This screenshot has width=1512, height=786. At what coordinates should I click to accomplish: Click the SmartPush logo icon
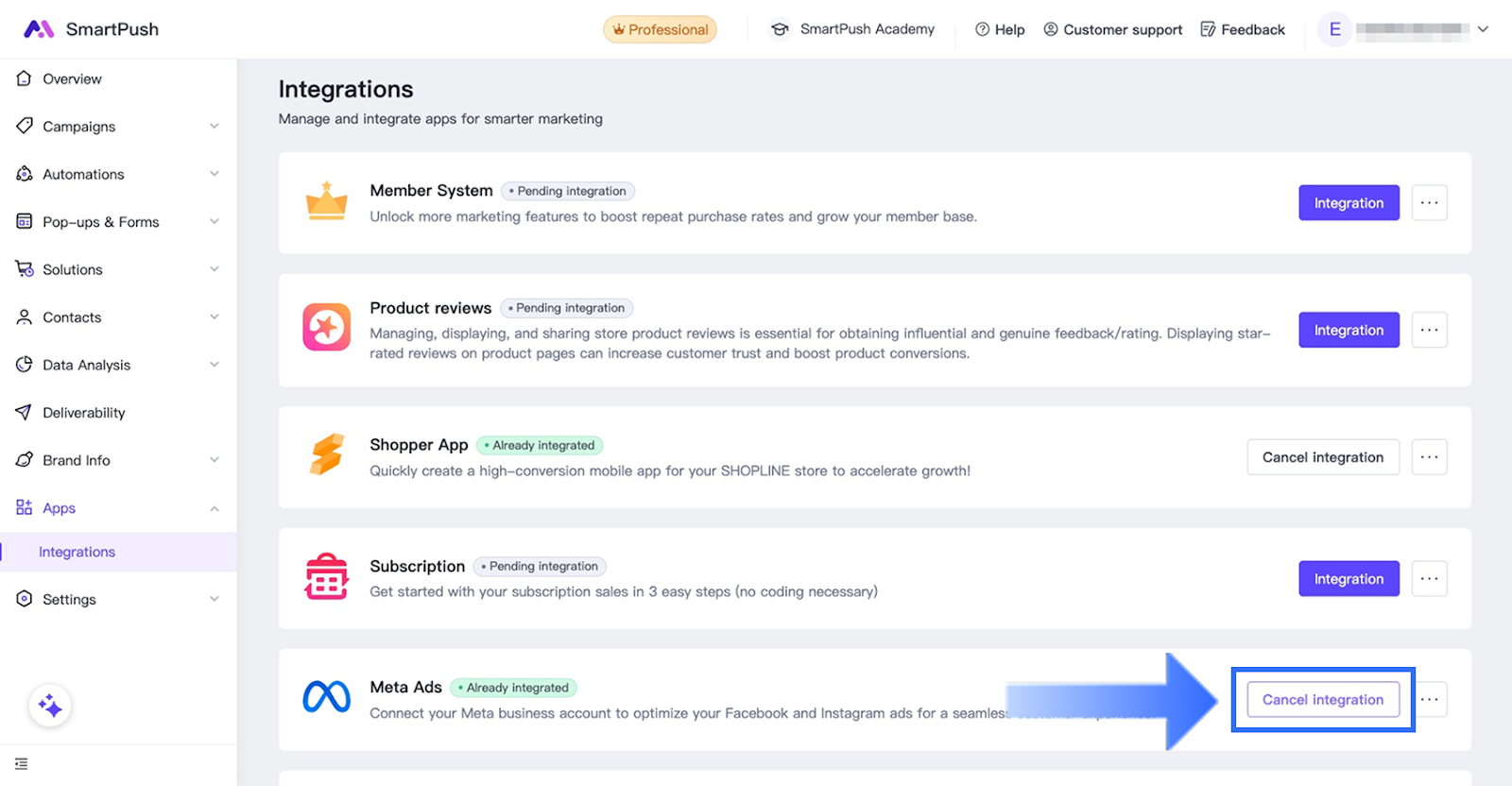pos(38,29)
